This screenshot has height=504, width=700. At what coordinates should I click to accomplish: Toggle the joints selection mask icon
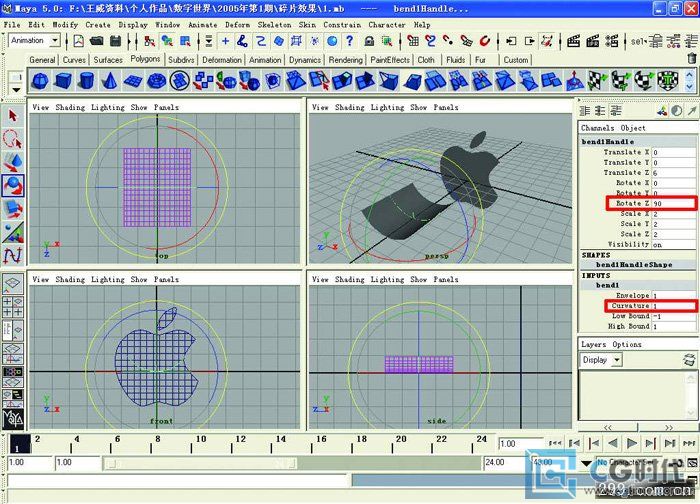point(242,41)
